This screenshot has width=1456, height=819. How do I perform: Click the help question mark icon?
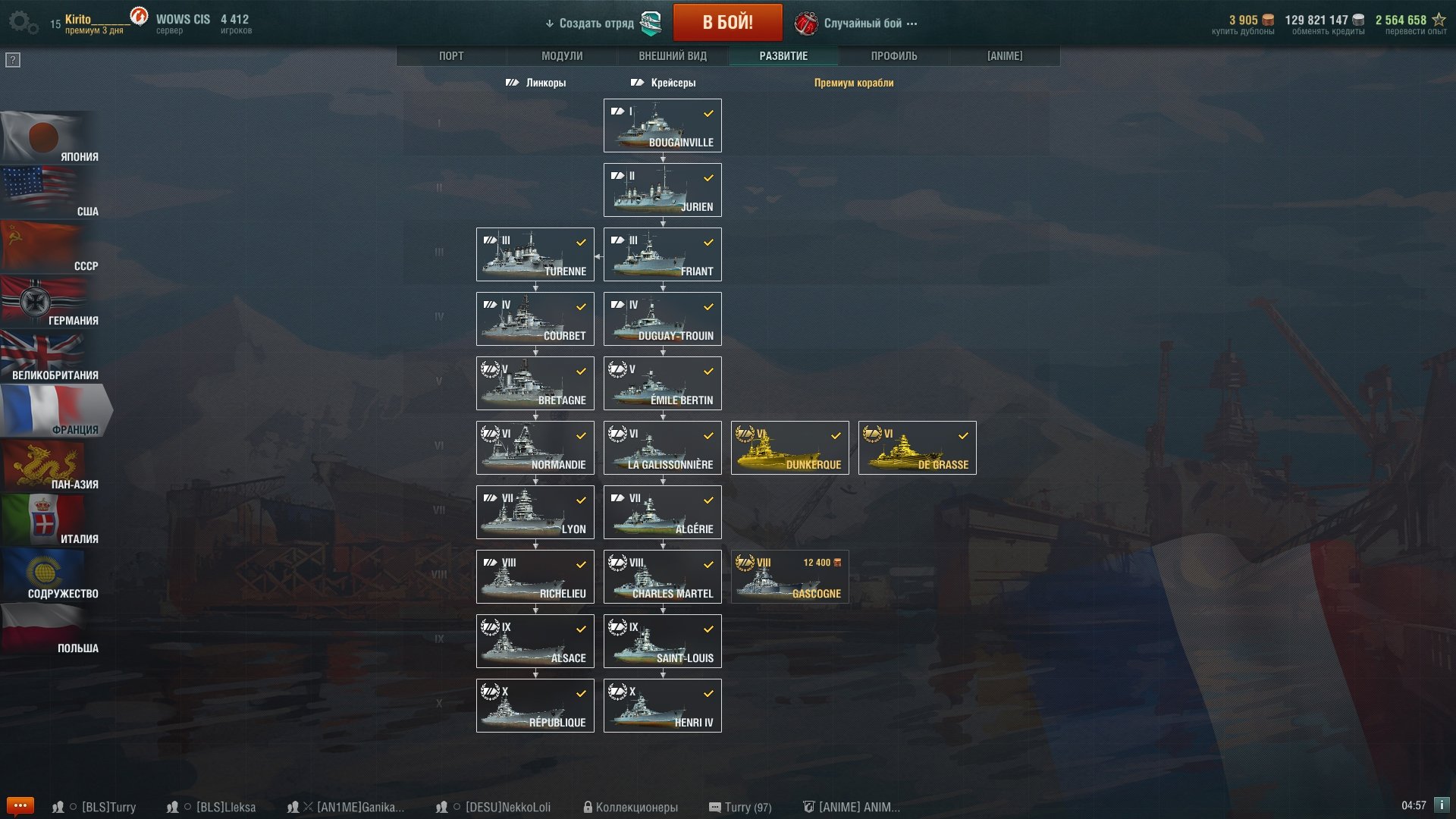[13, 60]
